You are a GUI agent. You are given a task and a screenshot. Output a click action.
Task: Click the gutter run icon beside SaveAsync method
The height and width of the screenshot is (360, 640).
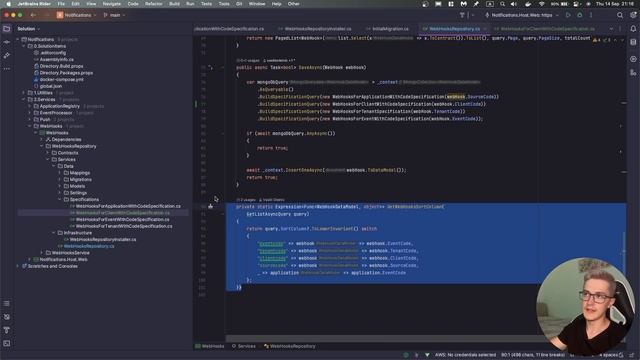click(211, 67)
